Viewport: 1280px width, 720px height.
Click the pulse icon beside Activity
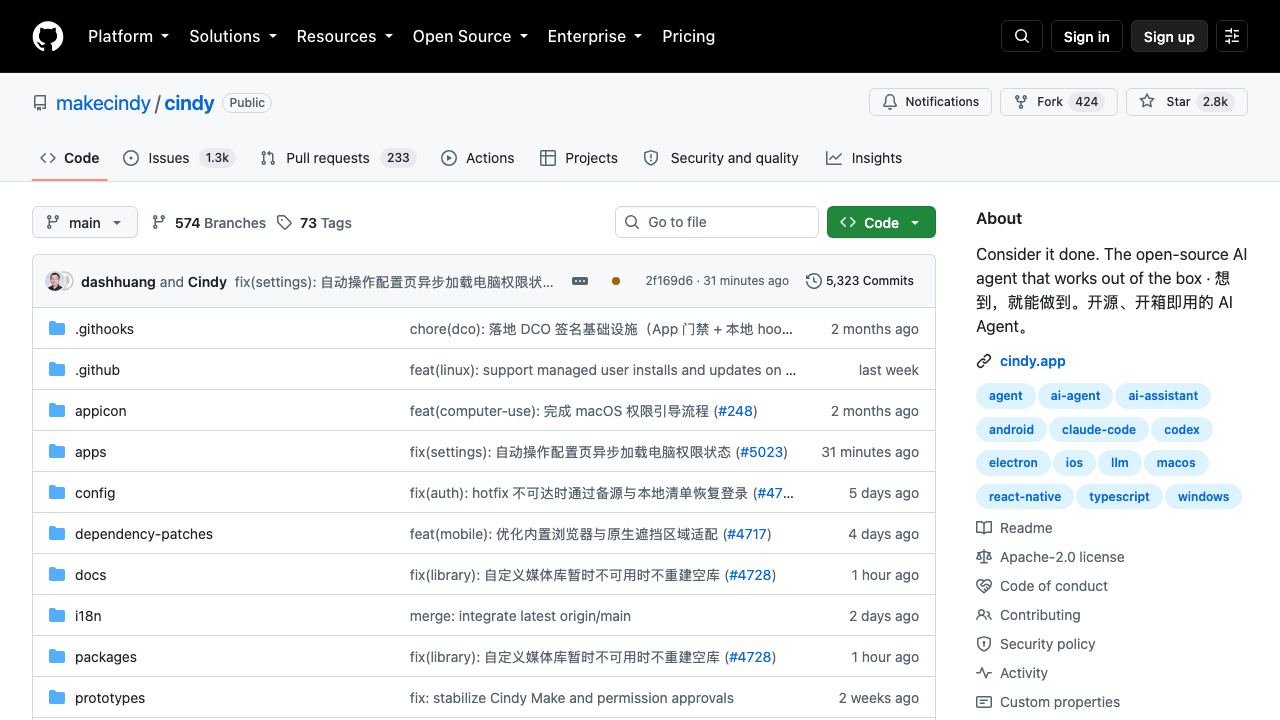click(x=984, y=673)
